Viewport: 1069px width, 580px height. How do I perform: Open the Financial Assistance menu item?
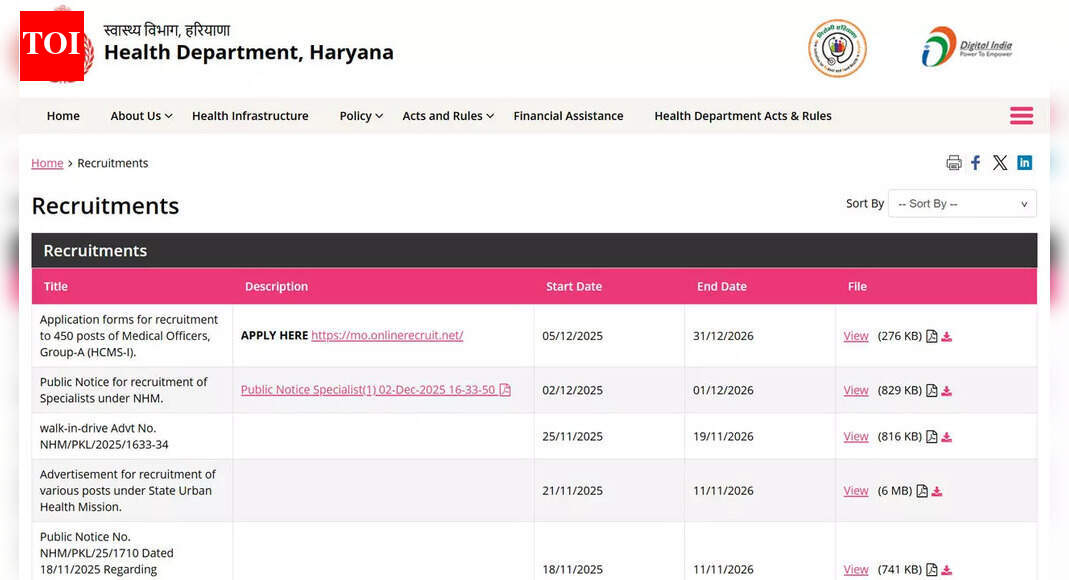(x=568, y=116)
